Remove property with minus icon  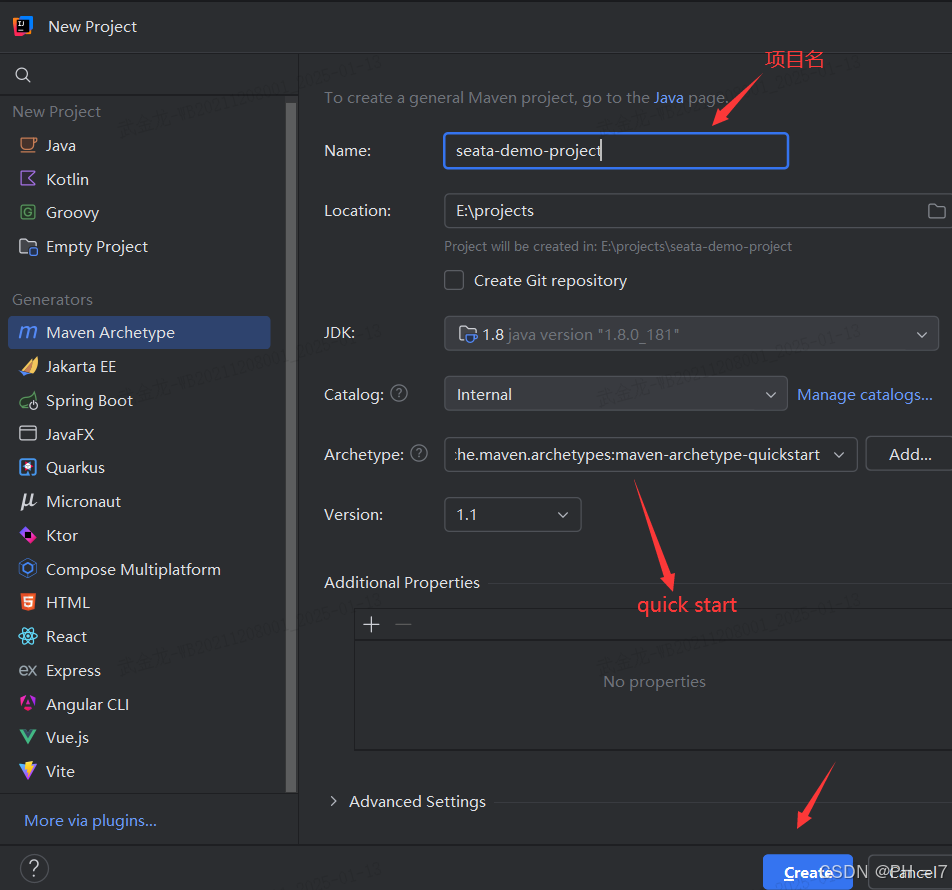[x=403, y=624]
